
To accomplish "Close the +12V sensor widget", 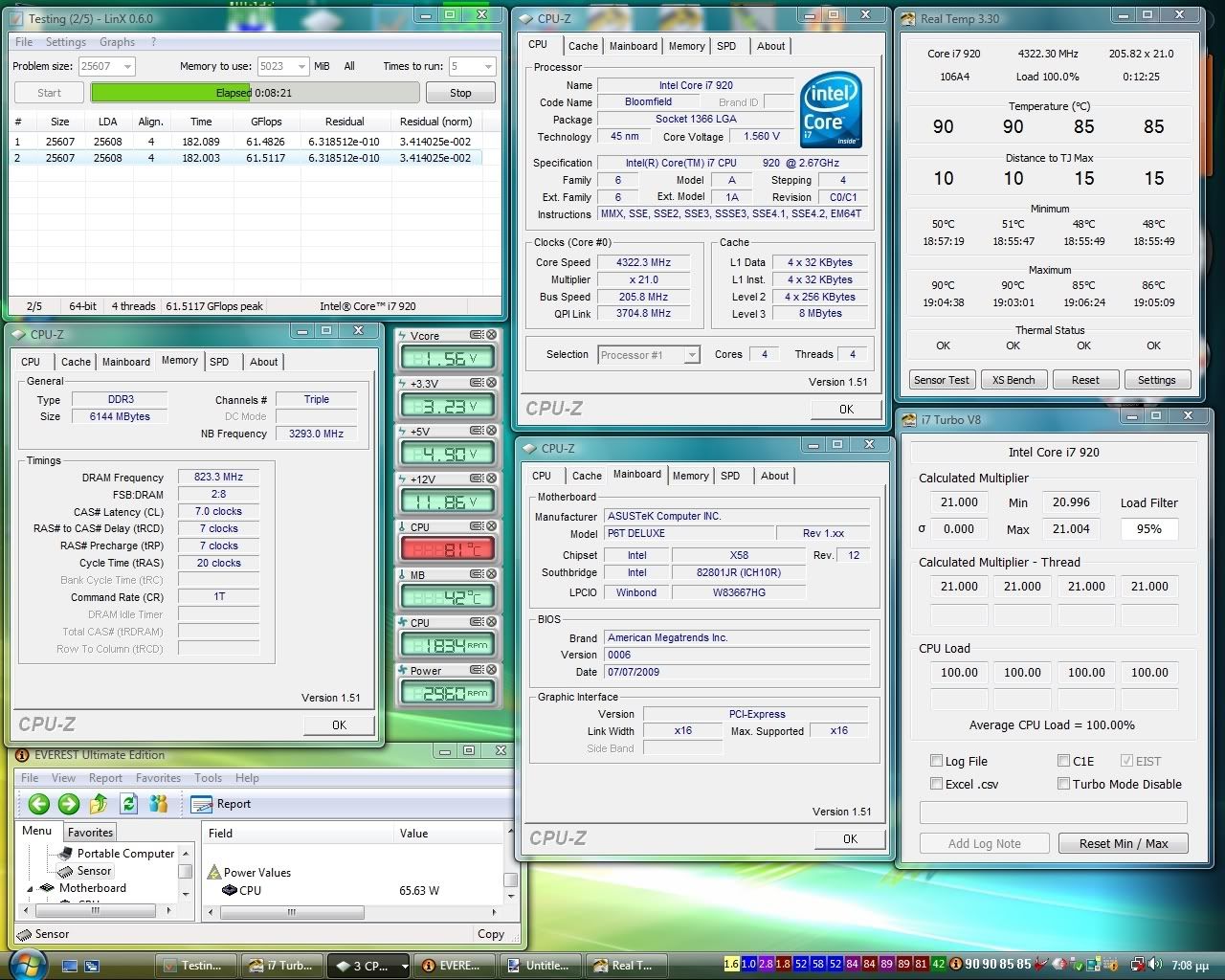I will [492, 479].
